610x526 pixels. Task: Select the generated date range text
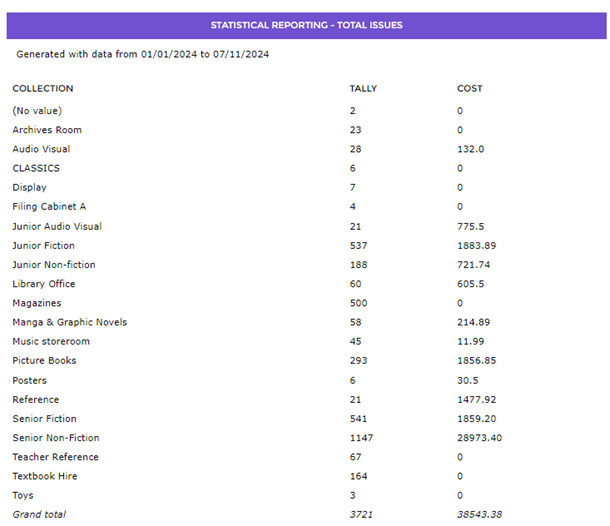click(x=142, y=54)
